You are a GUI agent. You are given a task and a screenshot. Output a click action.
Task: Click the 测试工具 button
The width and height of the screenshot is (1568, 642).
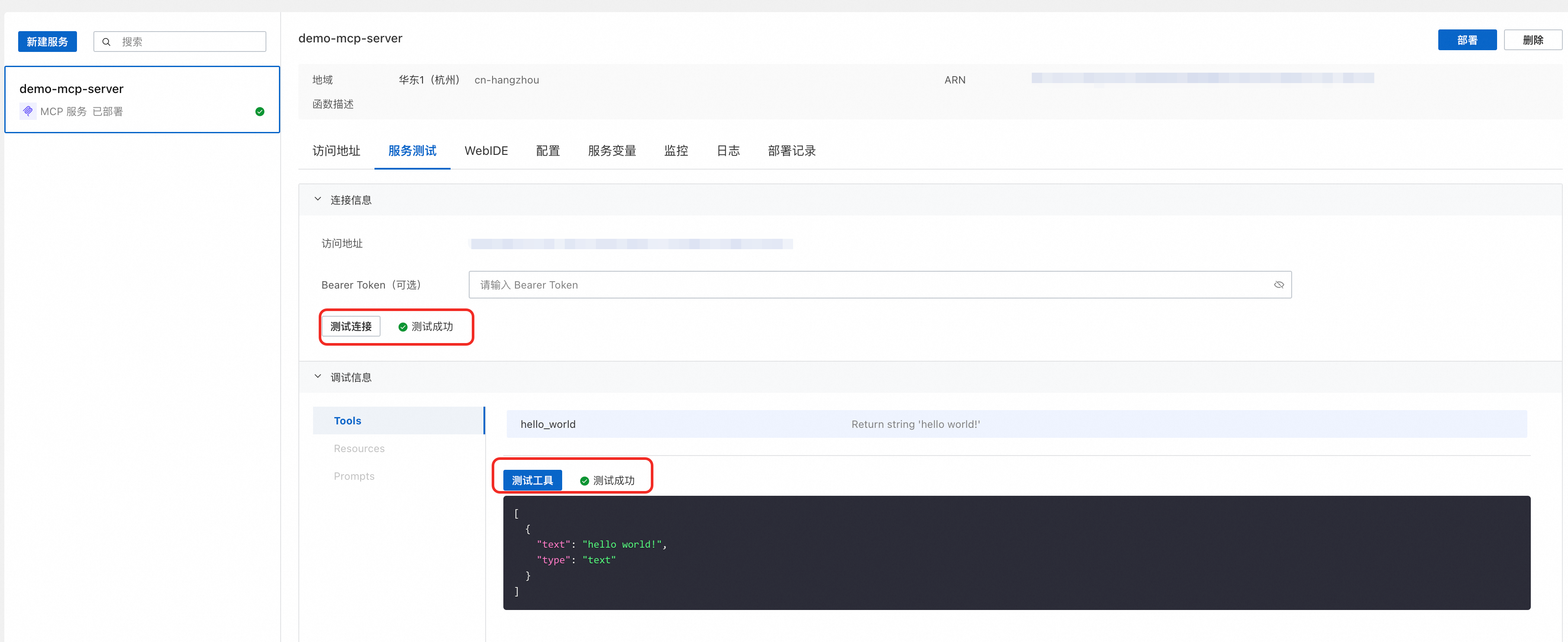(x=532, y=481)
